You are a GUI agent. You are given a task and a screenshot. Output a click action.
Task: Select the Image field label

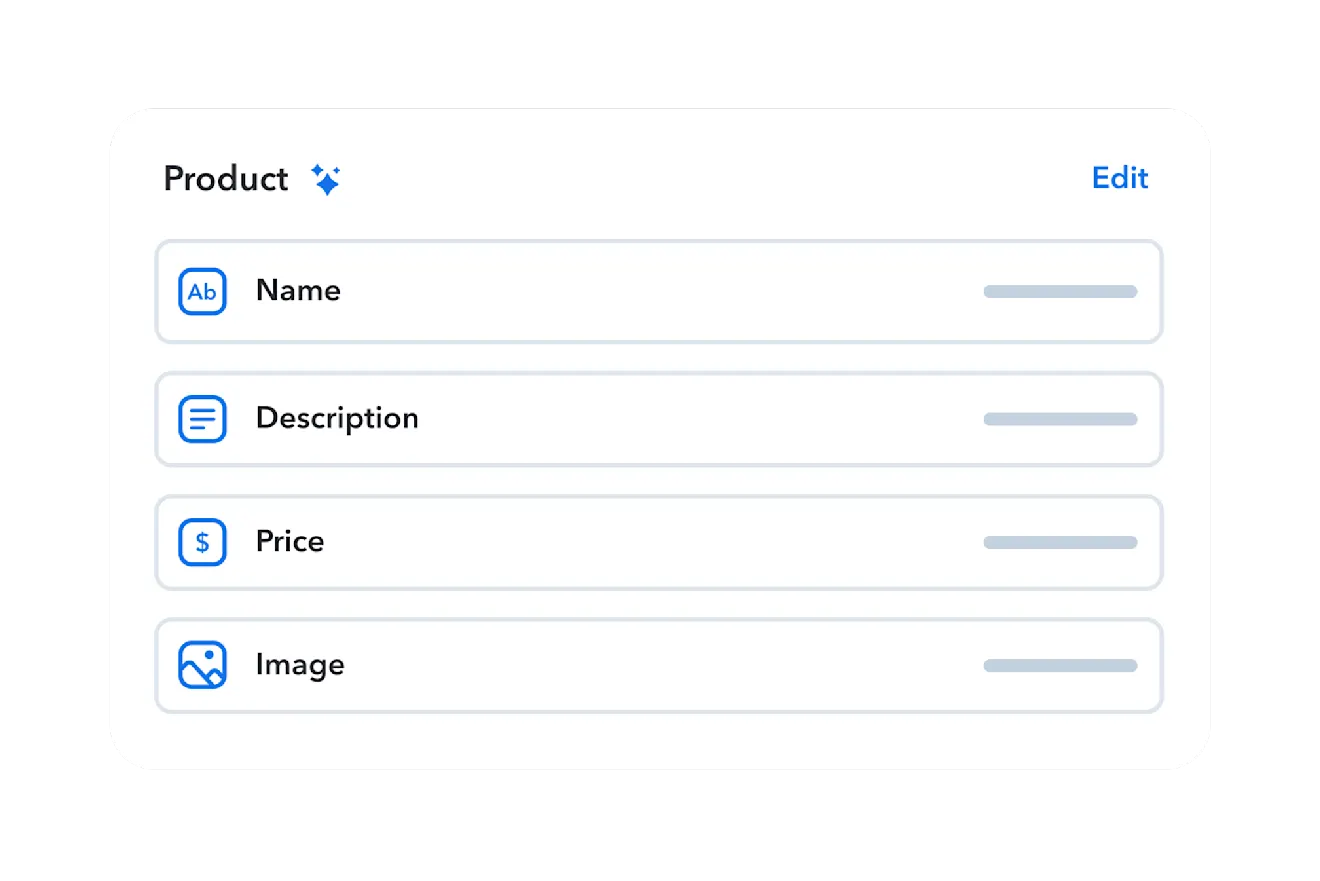(x=300, y=665)
